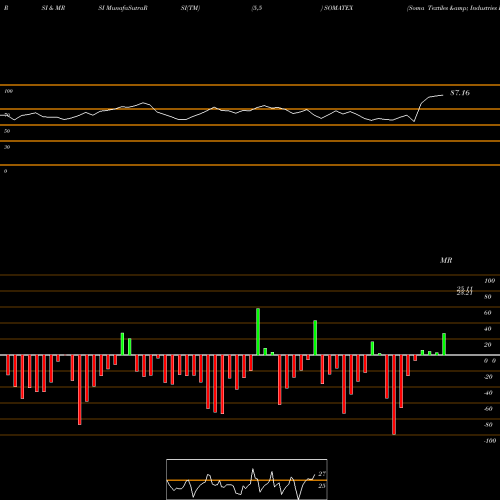Click the last green bar of the MR histogram
Viewport: 500px width, 500px height.
coord(444,344)
